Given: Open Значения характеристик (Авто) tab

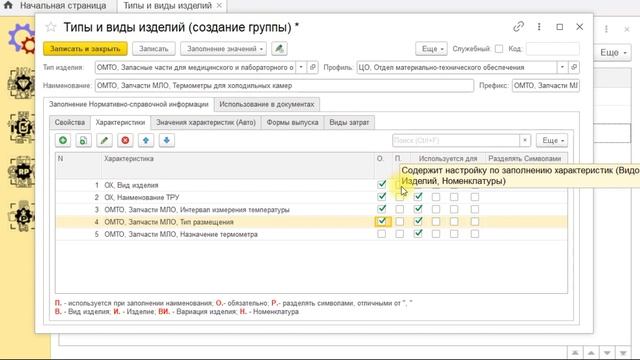Looking at the screenshot, I should (x=206, y=122).
